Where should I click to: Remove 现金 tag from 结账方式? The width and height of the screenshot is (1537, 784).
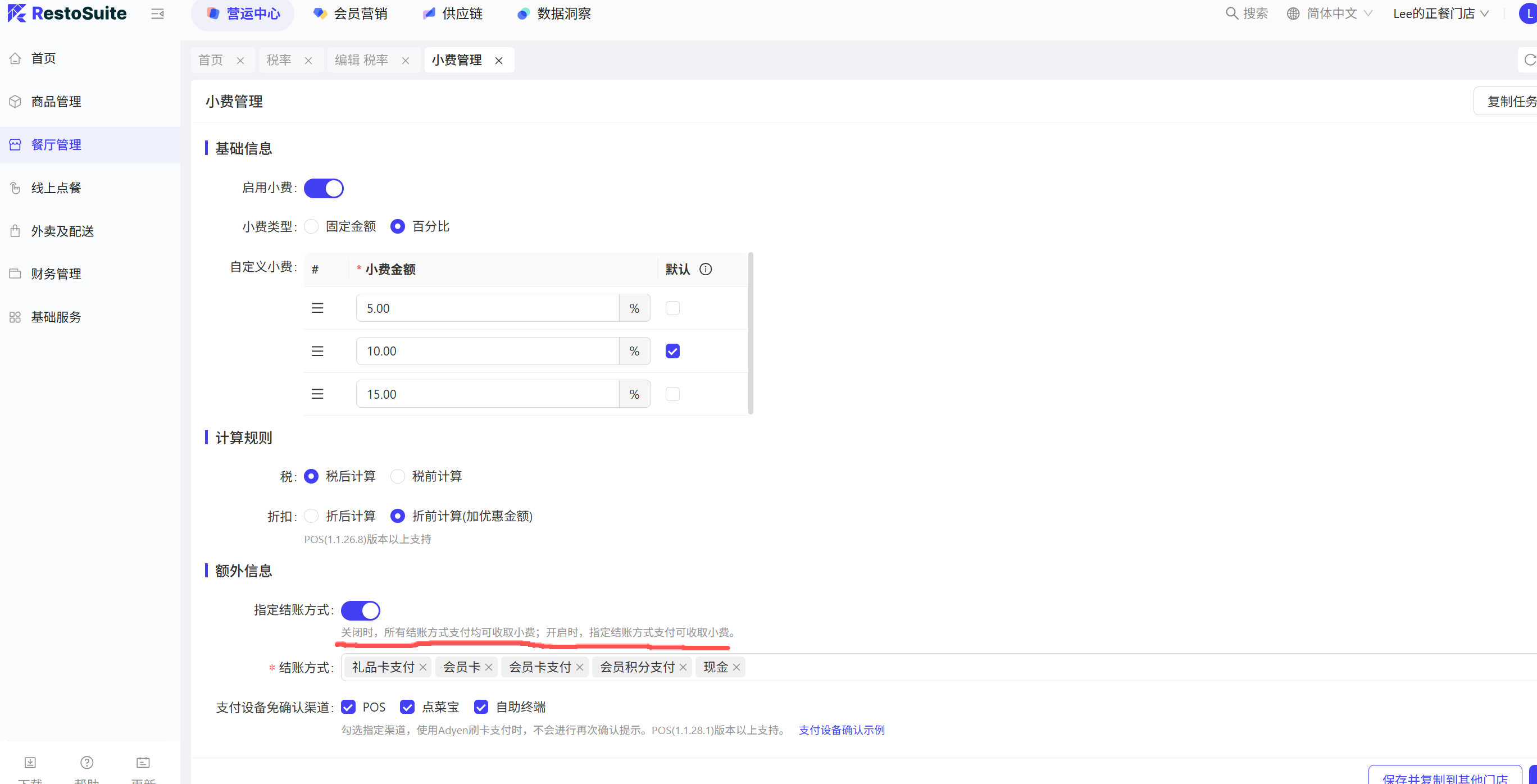(x=736, y=668)
